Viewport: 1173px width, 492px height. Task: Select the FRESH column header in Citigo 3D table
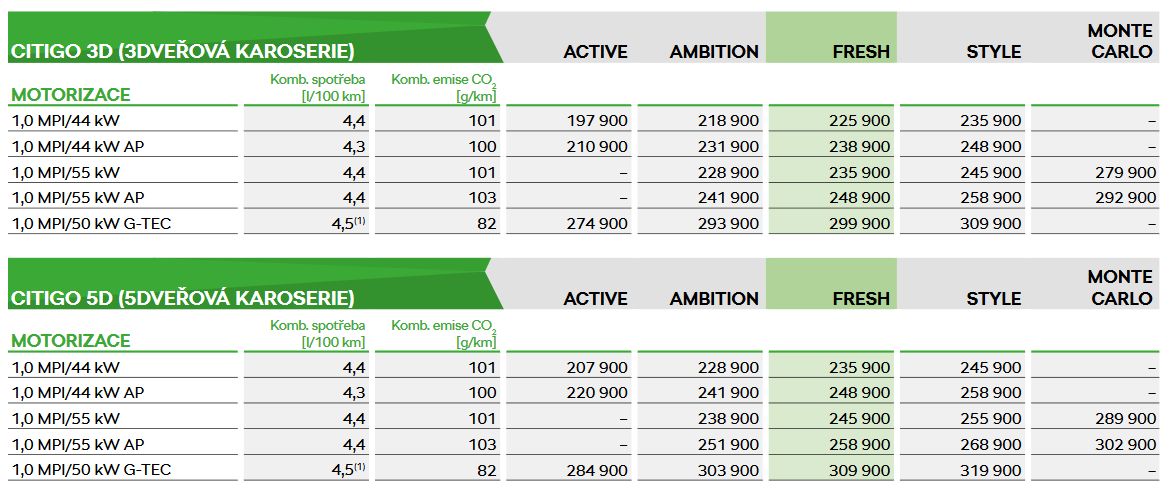point(860,52)
